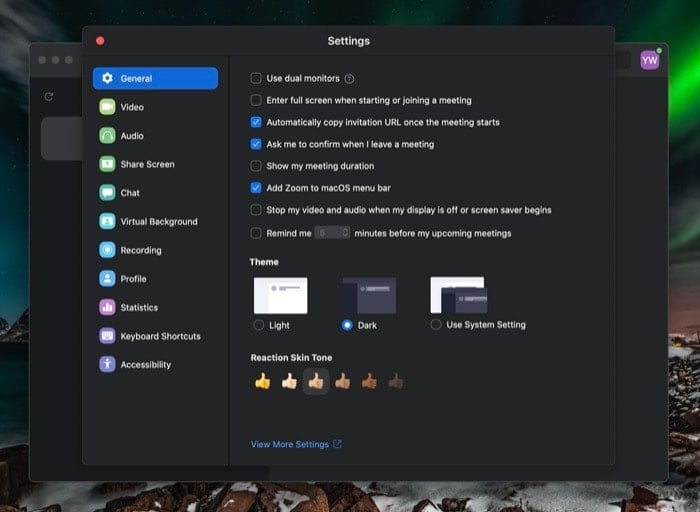The height and width of the screenshot is (512, 700).
Task: Uncheck Automatically copy invitation URL
Action: 256,122
